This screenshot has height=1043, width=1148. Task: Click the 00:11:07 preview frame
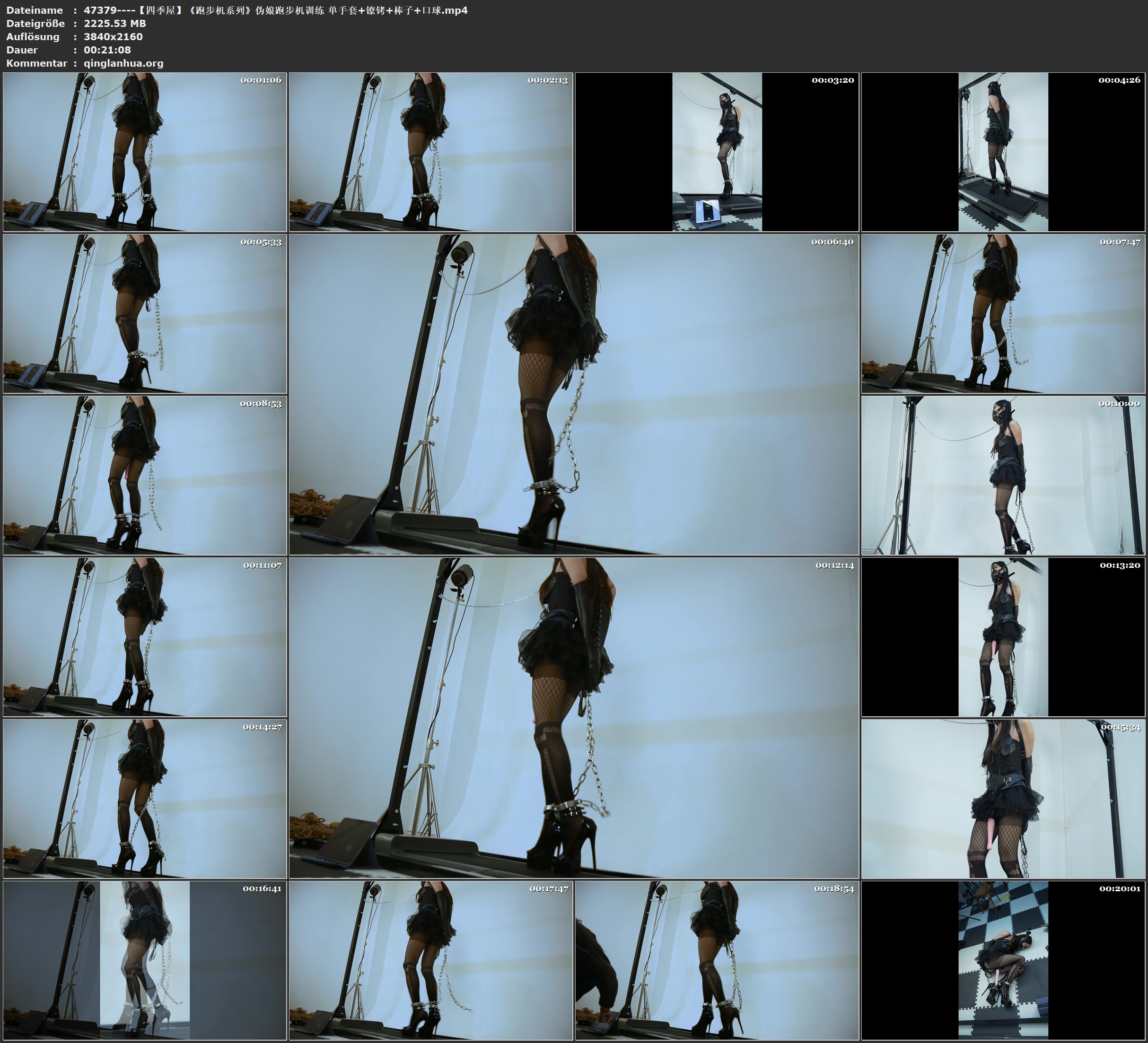coord(145,636)
